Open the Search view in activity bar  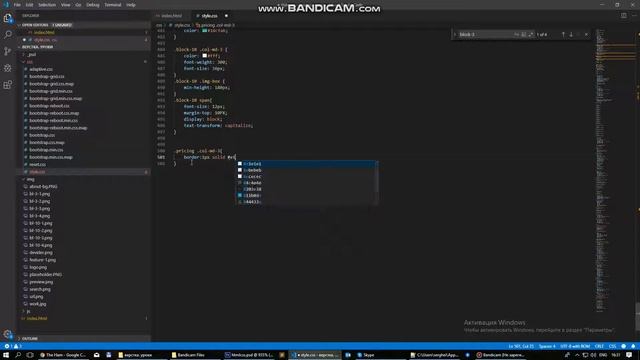[8, 35]
